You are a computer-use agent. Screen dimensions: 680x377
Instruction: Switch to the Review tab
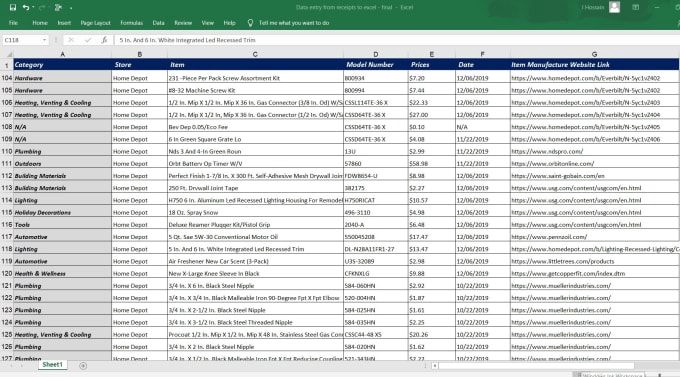click(x=183, y=23)
